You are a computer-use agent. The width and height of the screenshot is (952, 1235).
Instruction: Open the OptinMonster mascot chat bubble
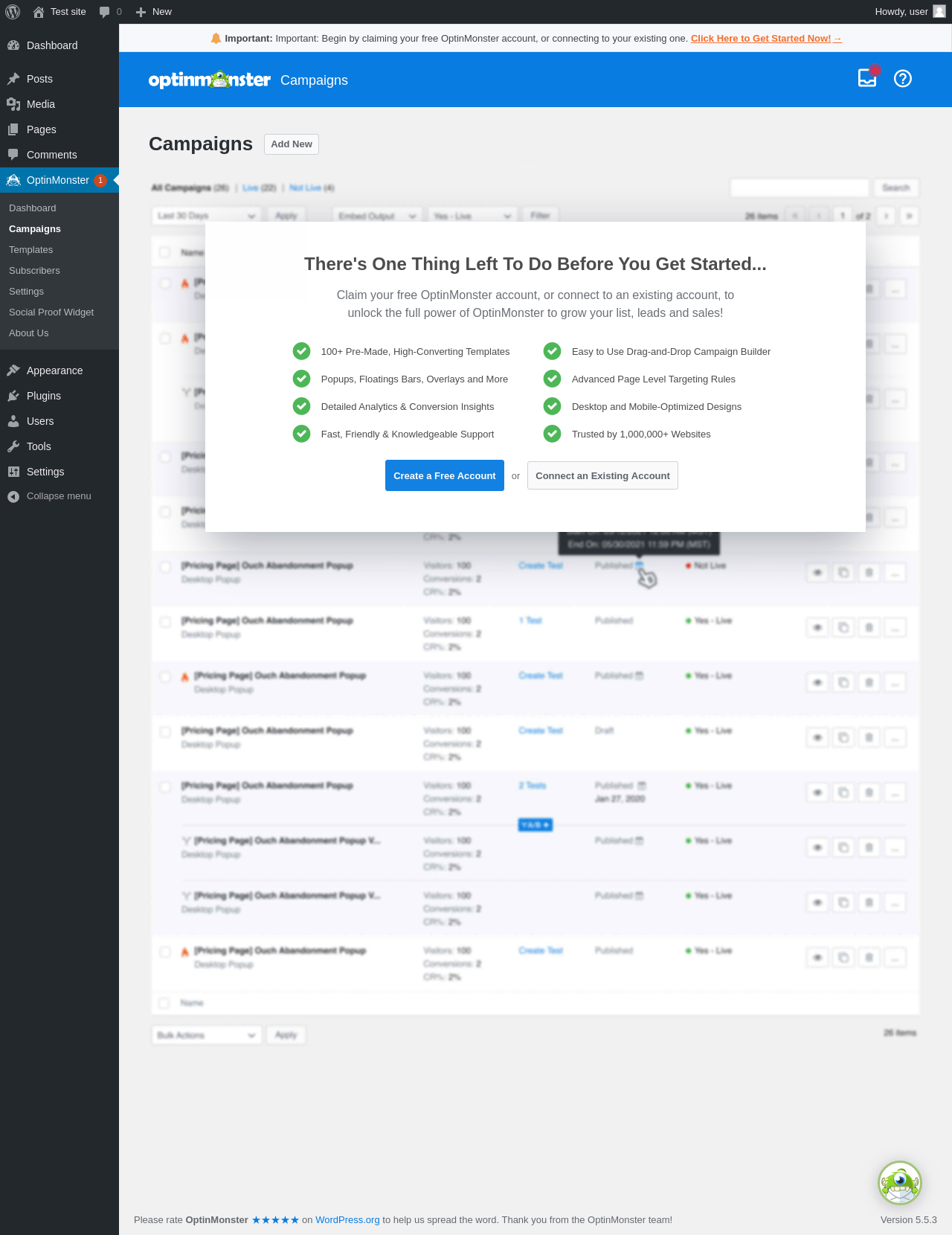[x=900, y=1183]
